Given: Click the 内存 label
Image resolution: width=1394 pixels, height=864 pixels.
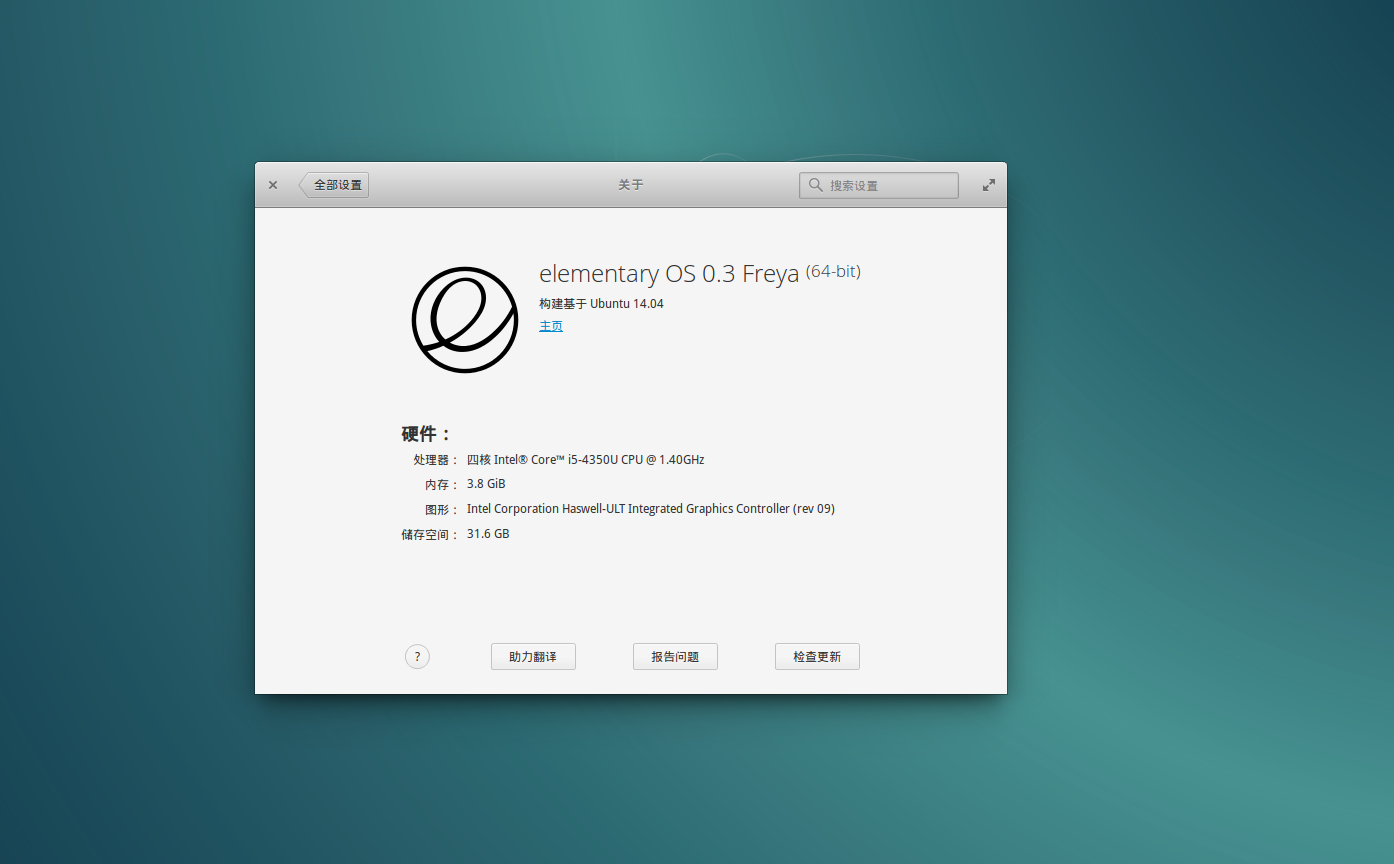Looking at the screenshot, I should [442, 484].
